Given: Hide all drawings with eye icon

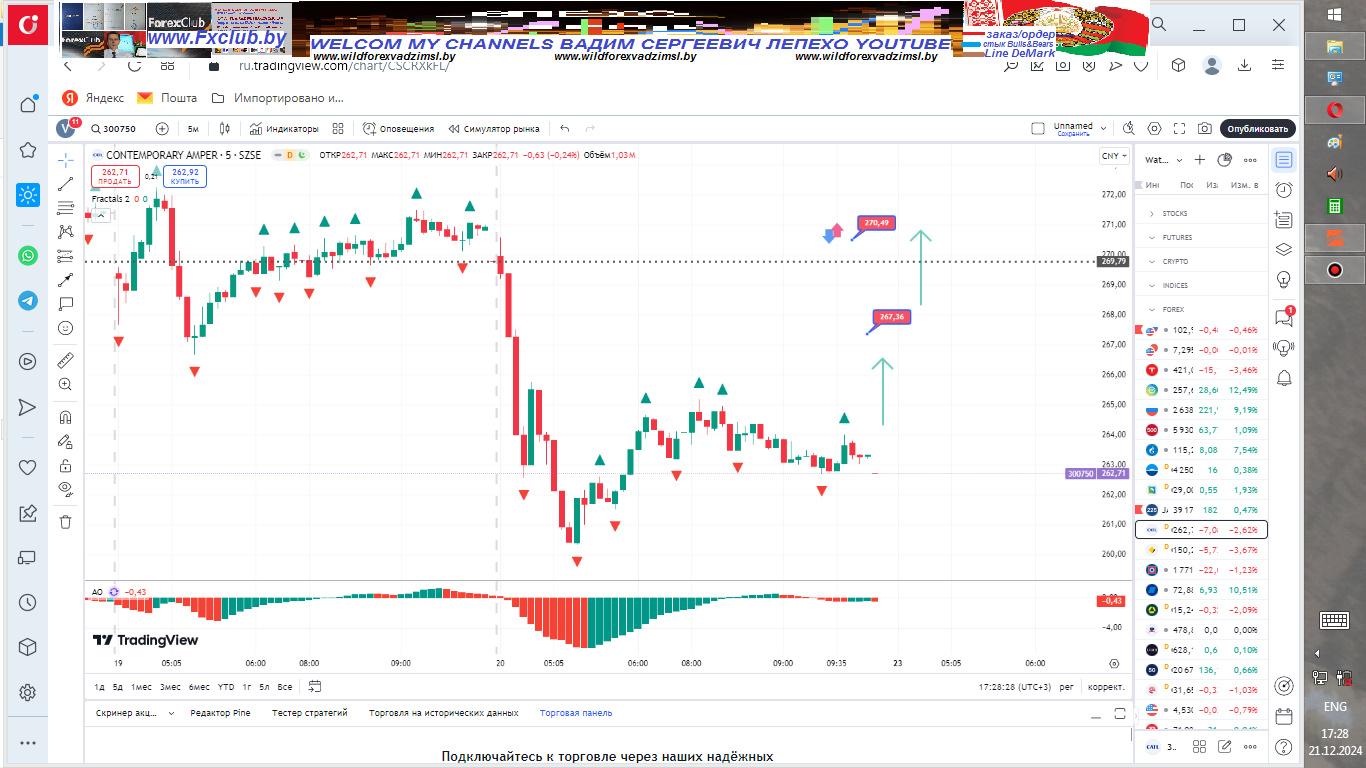Looking at the screenshot, I should point(65,489).
